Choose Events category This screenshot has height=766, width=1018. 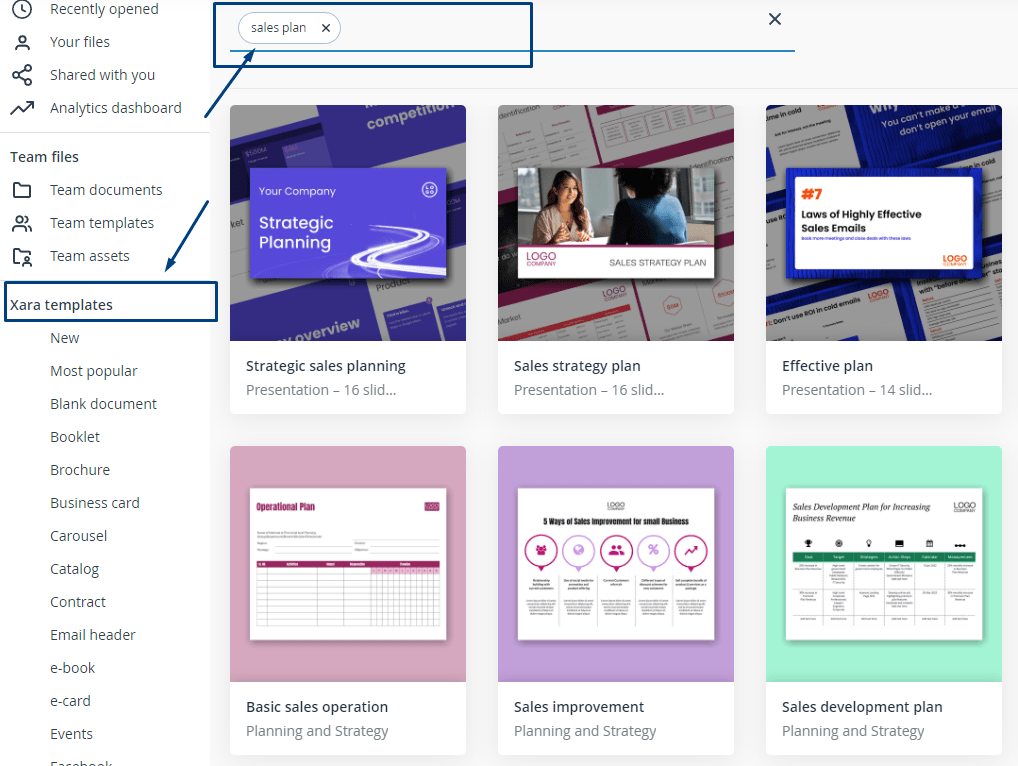(71, 734)
